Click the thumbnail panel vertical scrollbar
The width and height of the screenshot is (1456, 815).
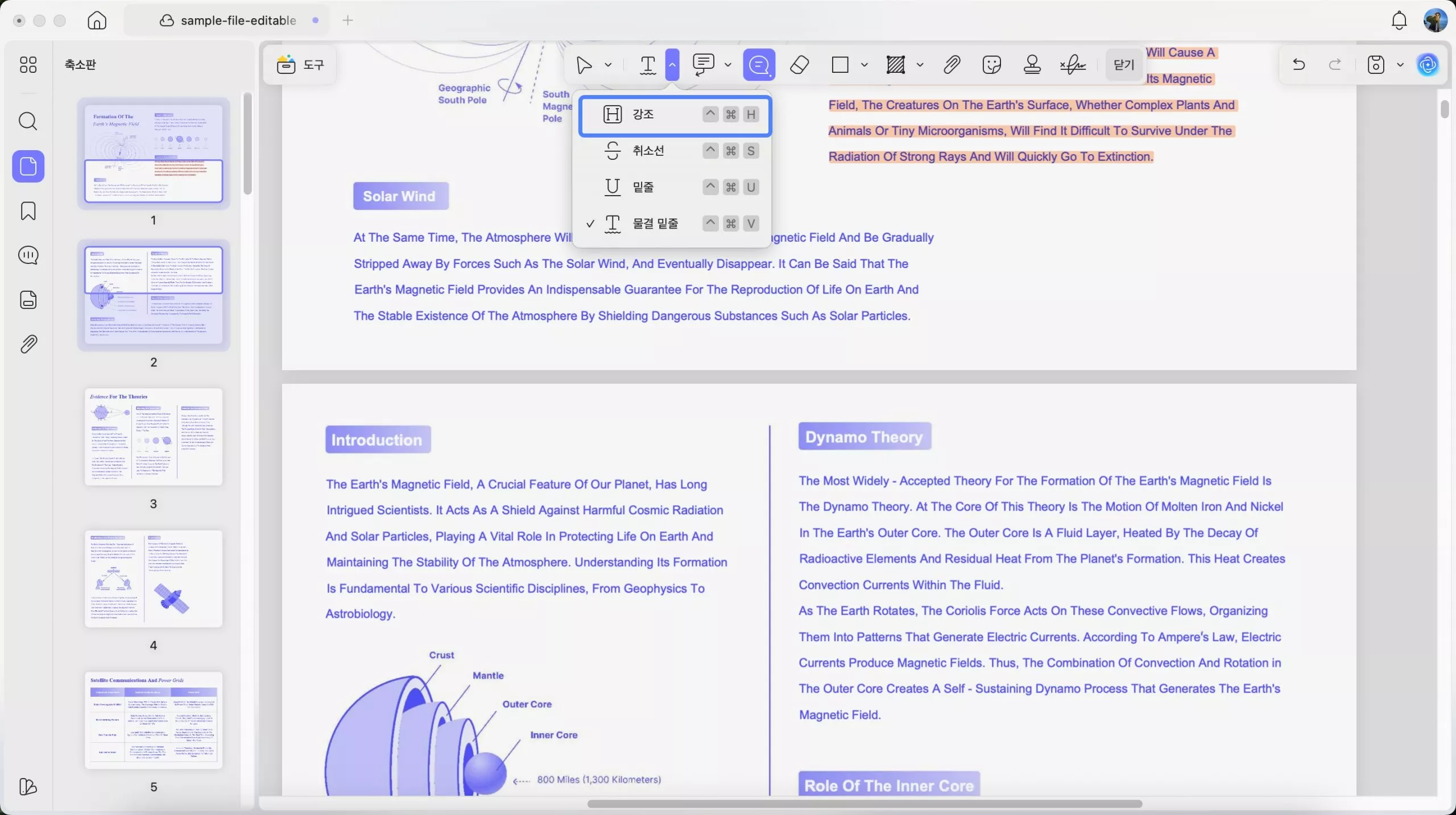(247, 144)
